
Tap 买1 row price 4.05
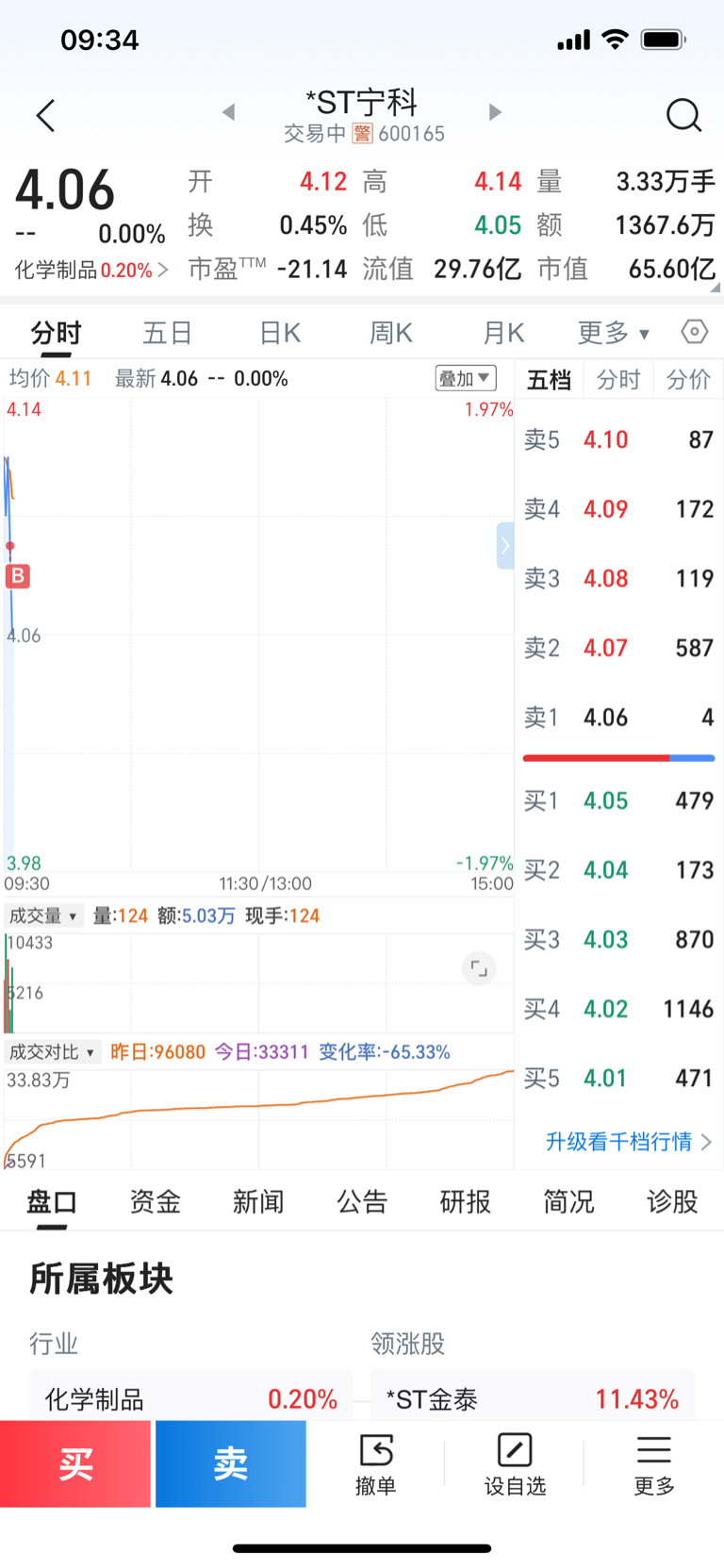[605, 801]
